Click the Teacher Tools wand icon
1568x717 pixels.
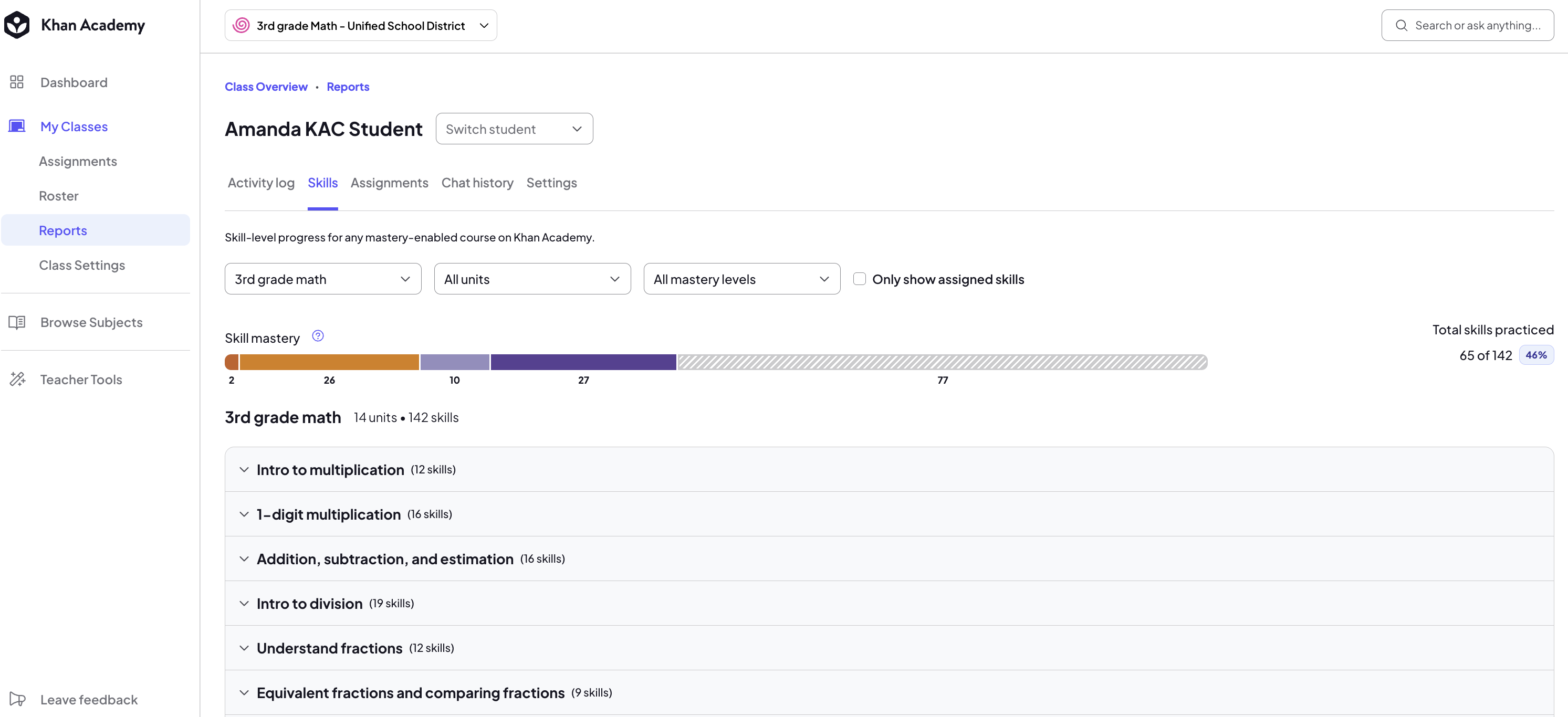click(17, 379)
